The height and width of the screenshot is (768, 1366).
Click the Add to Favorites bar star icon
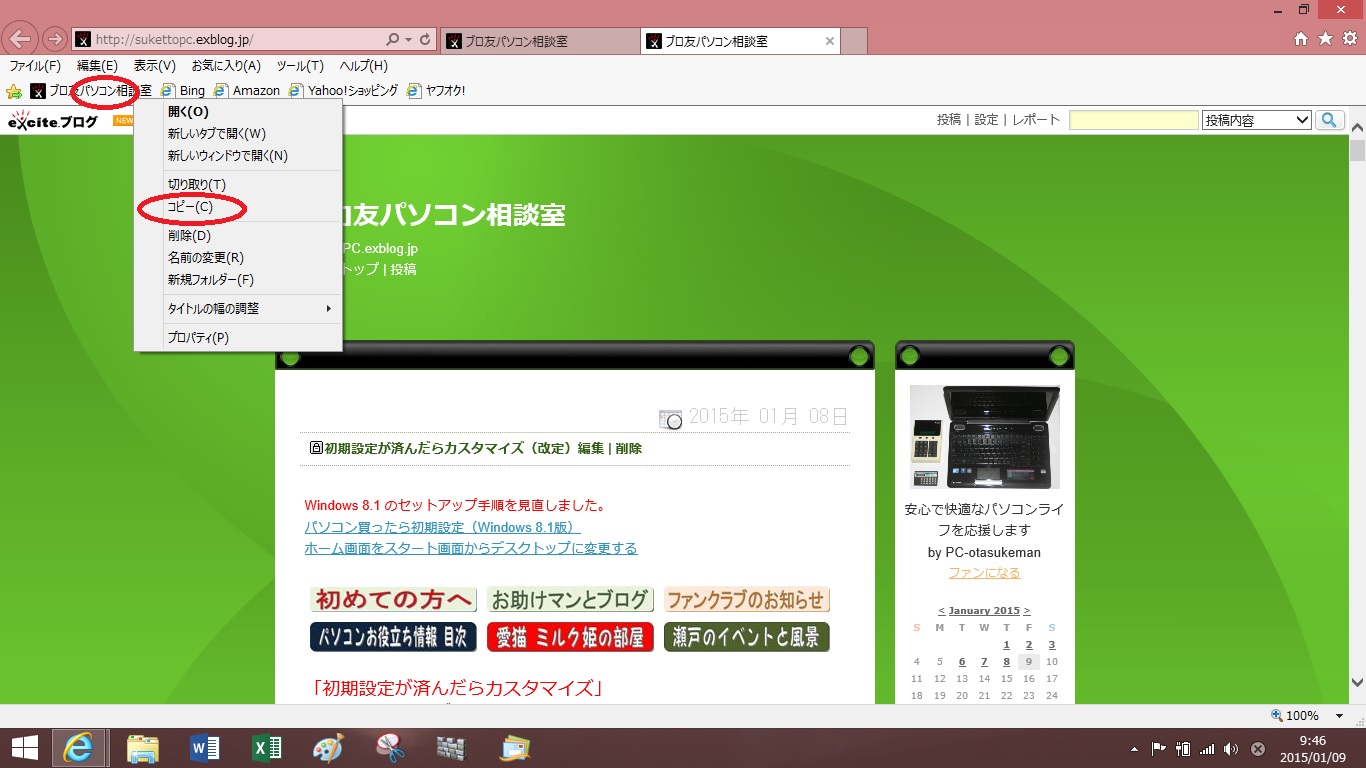pos(14,91)
